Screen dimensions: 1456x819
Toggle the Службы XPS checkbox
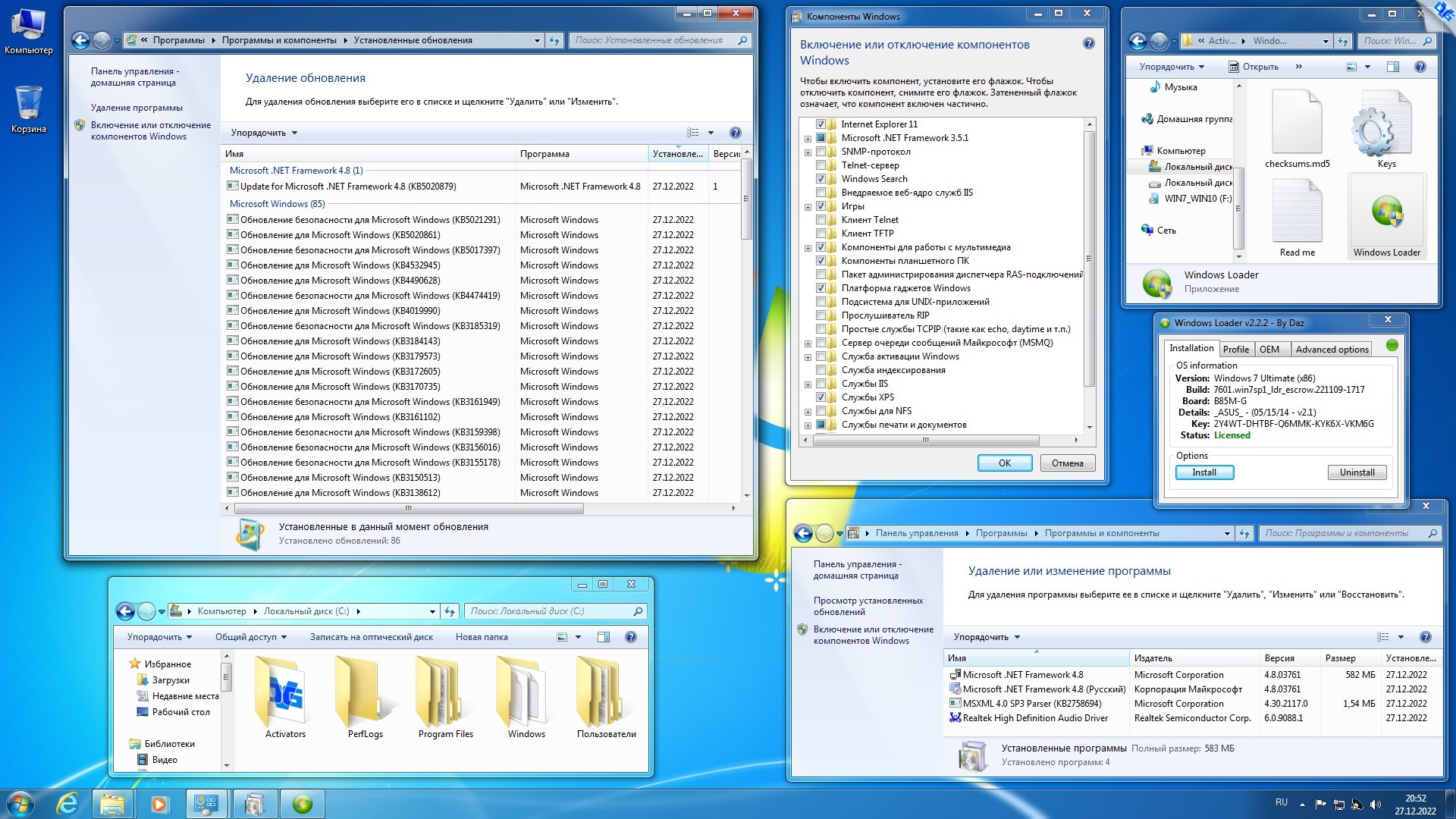821,397
